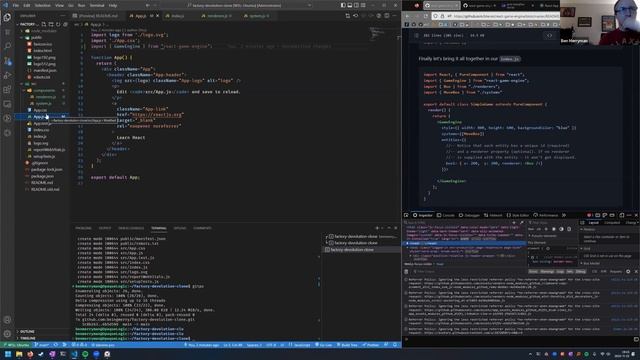Toggle the CSS filter in console
Screen dimensions: 640x360
point(594,271)
